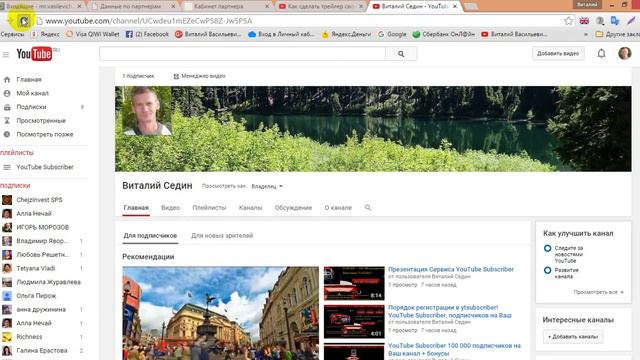Close the Виталий Седин browser tab
The height and width of the screenshot is (360, 640).
(455, 7)
